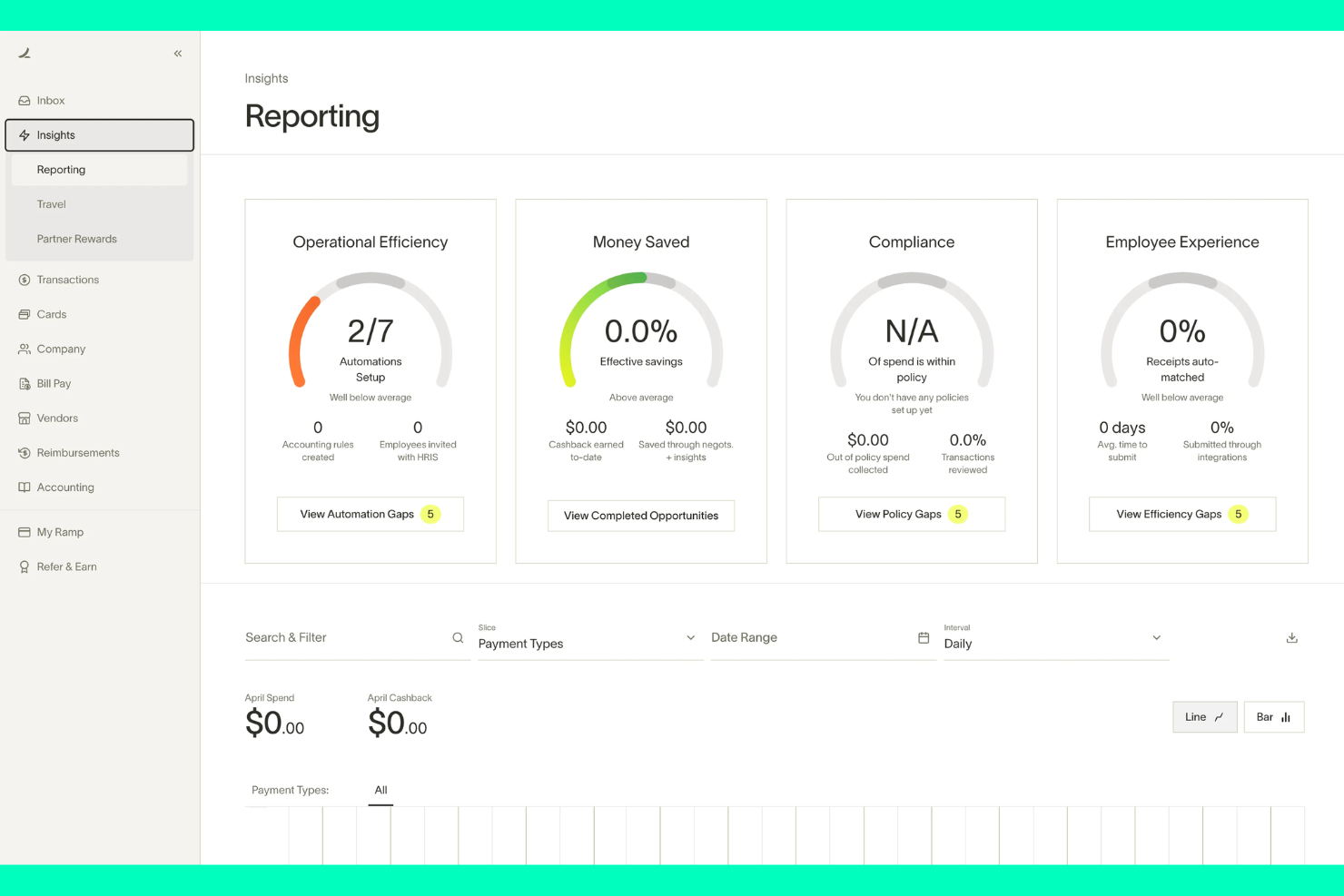
Task: Switch chart to Bar view
Action: tap(1273, 717)
